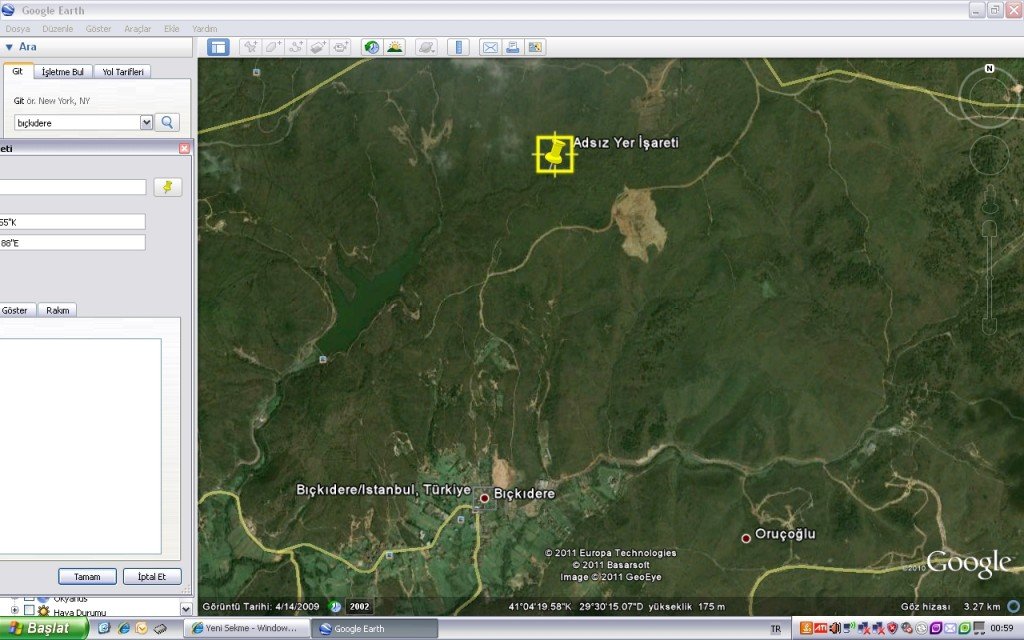Open the planets switcher button
Image resolution: width=1024 pixels, height=640 pixels.
coord(426,47)
